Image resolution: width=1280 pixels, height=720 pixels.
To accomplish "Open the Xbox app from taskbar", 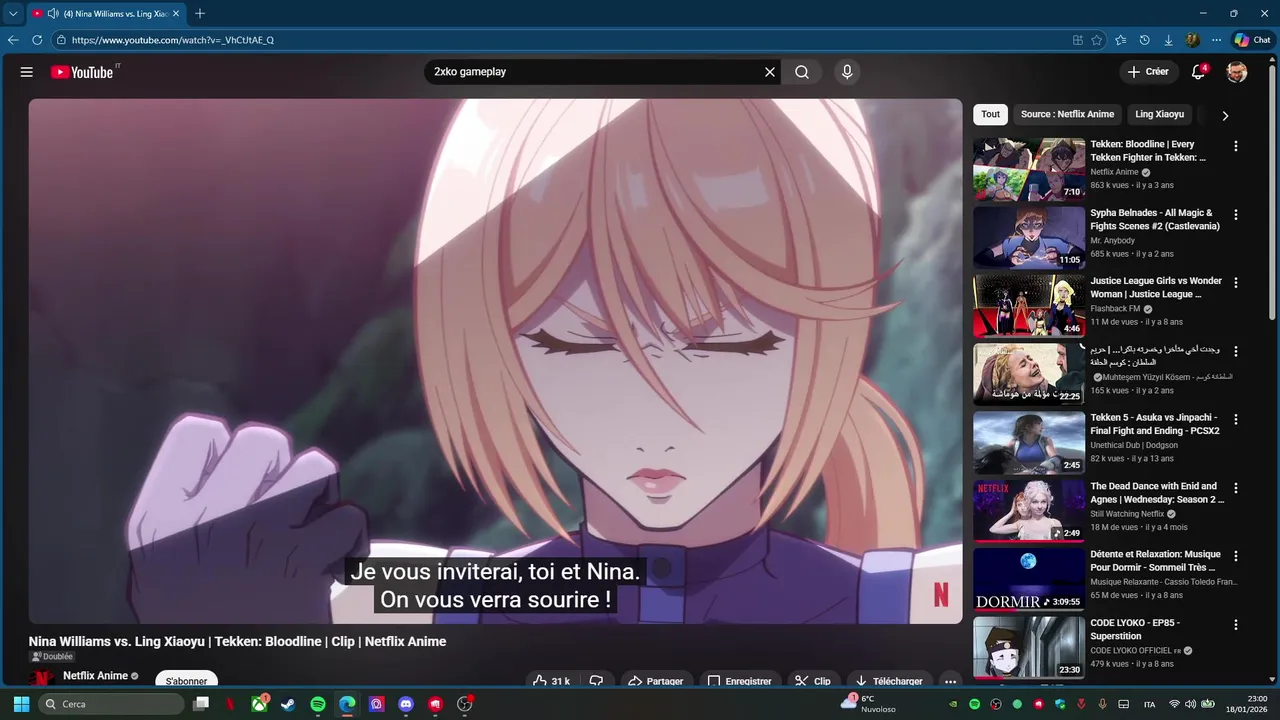I will [259, 704].
